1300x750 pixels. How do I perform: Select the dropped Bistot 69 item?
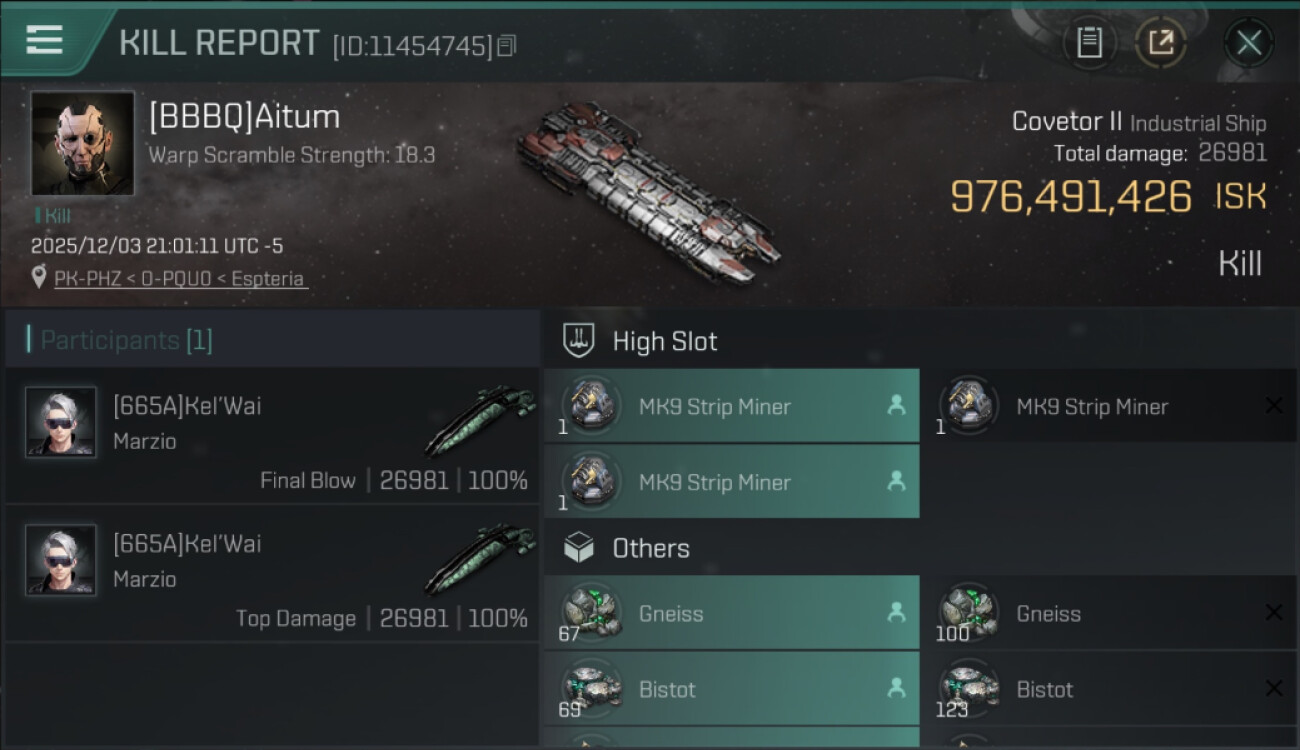[x=731, y=689]
